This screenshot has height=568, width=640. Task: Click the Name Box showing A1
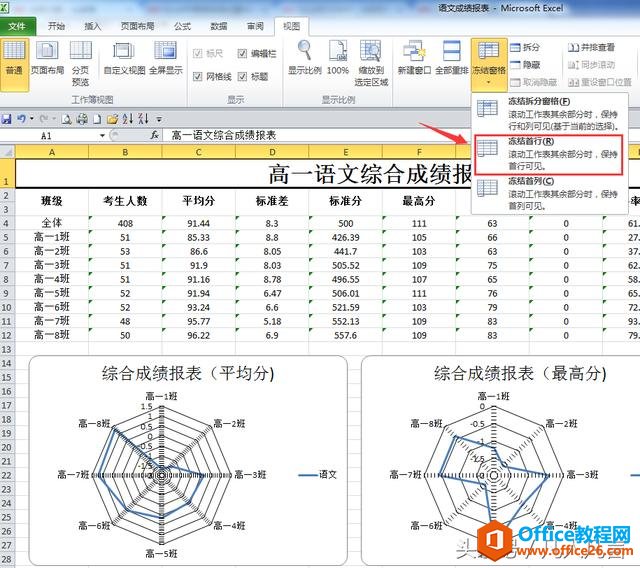pos(49,135)
